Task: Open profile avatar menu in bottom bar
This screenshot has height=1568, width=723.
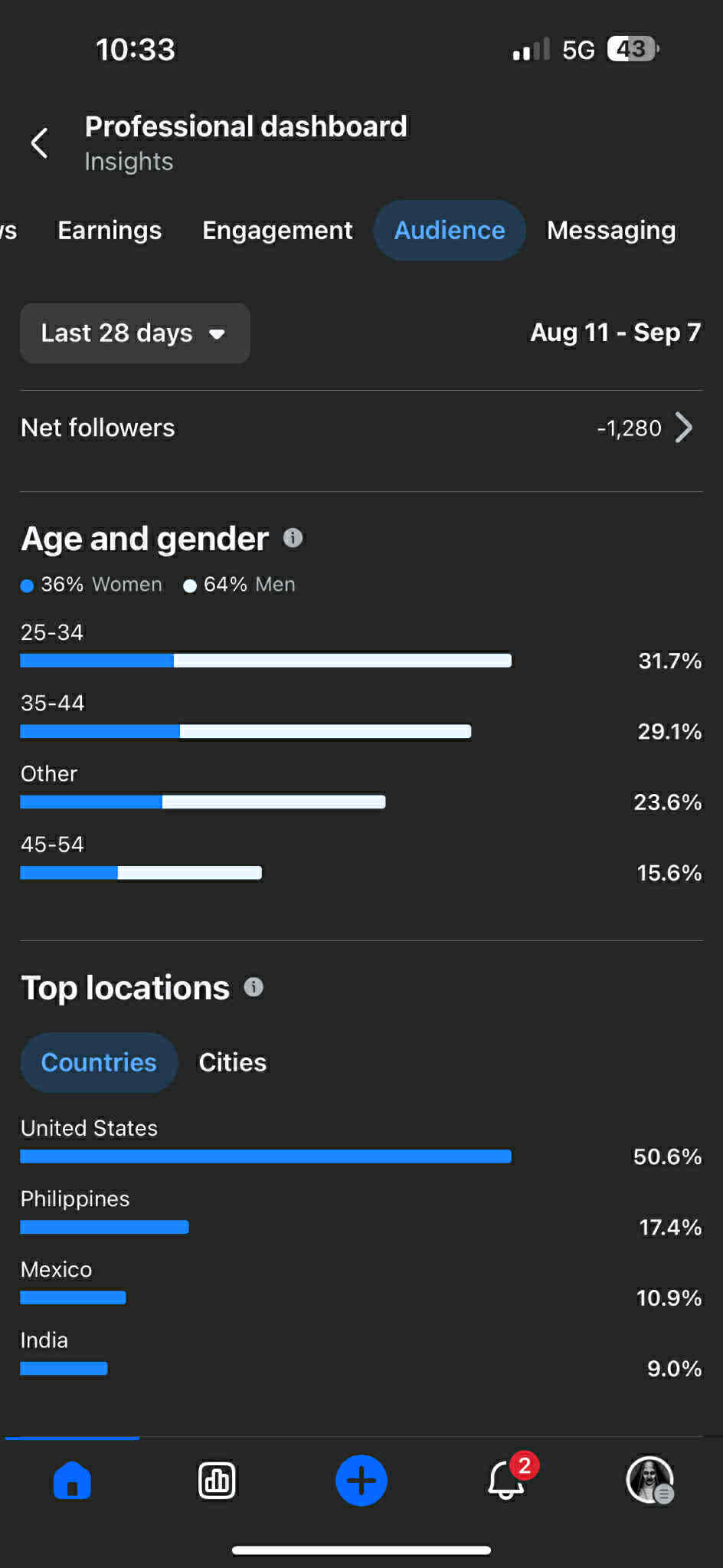Action: (650, 1480)
